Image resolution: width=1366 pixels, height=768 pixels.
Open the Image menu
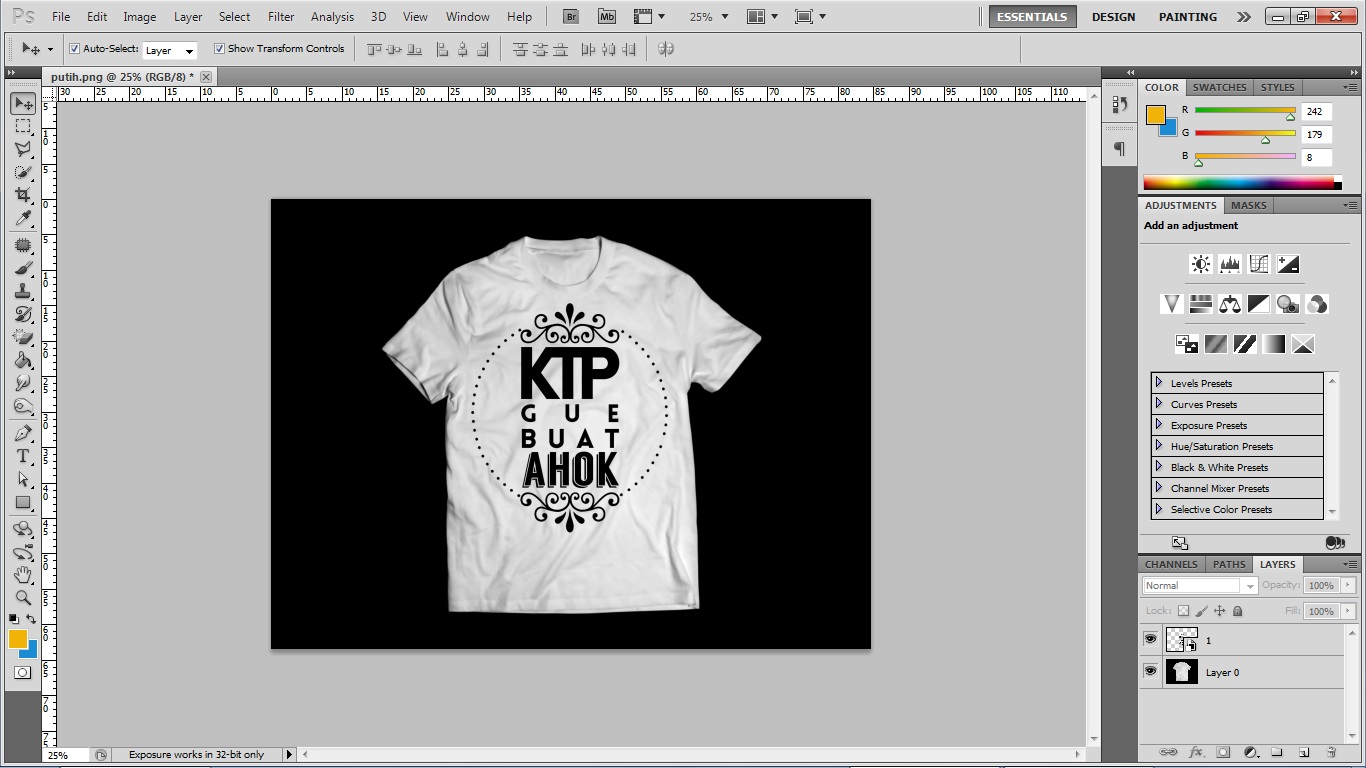tap(139, 16)
